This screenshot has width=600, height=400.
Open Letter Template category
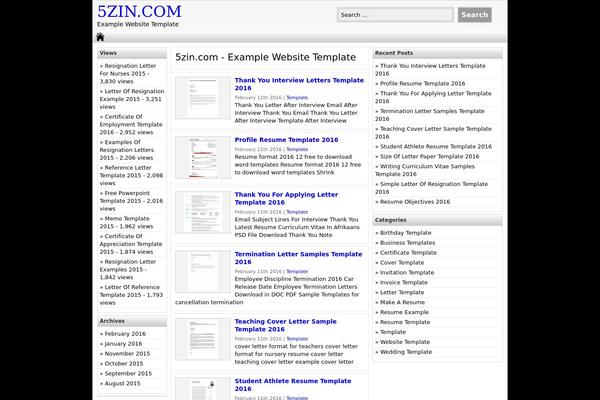pos(402,292)
